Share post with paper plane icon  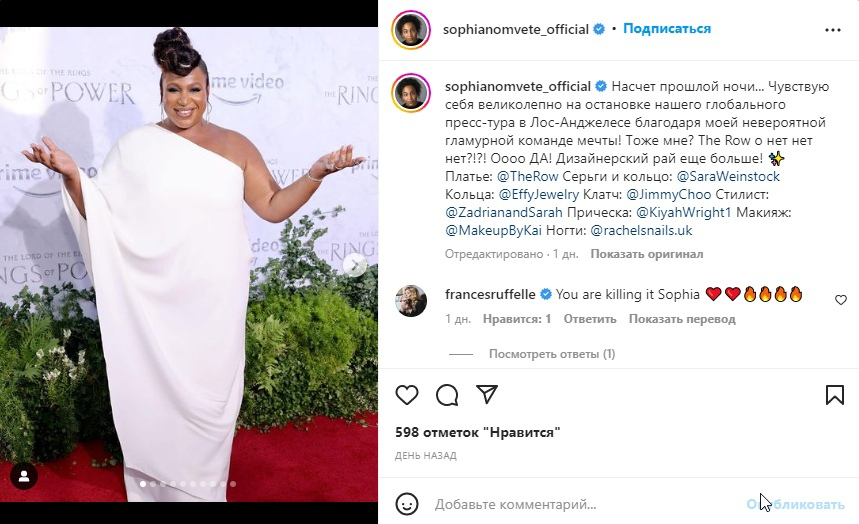coord(487,394)
